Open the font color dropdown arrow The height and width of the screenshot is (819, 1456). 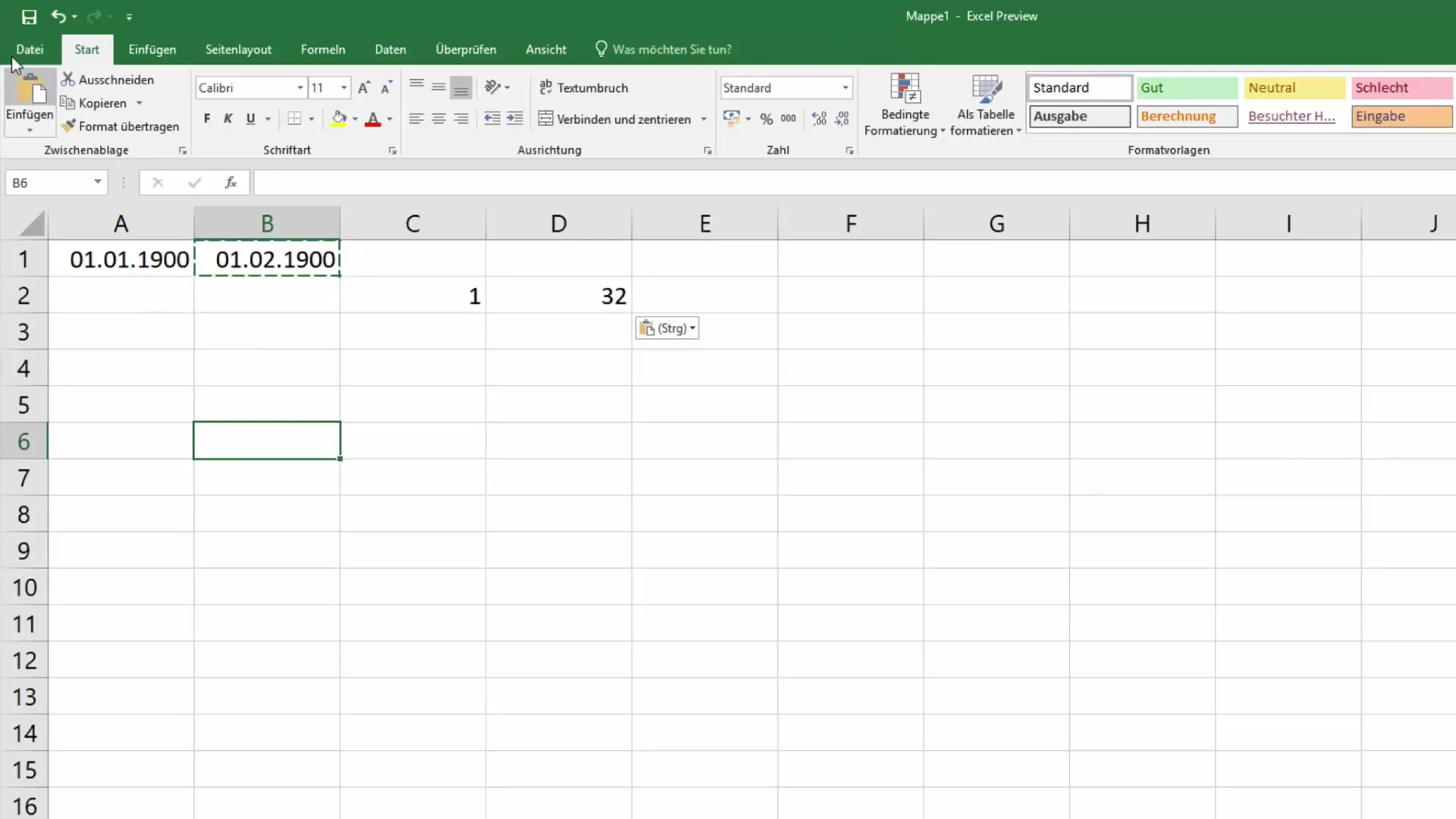[x=390, y=119]
